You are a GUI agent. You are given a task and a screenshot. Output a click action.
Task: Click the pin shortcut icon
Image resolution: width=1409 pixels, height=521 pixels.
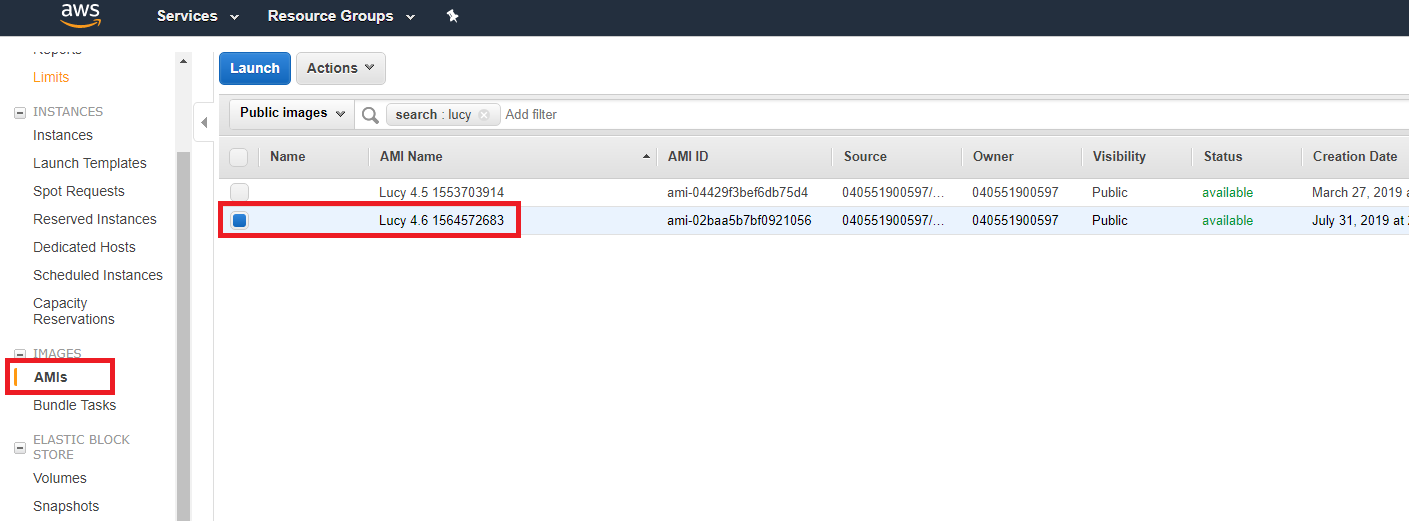coord(452,16)
